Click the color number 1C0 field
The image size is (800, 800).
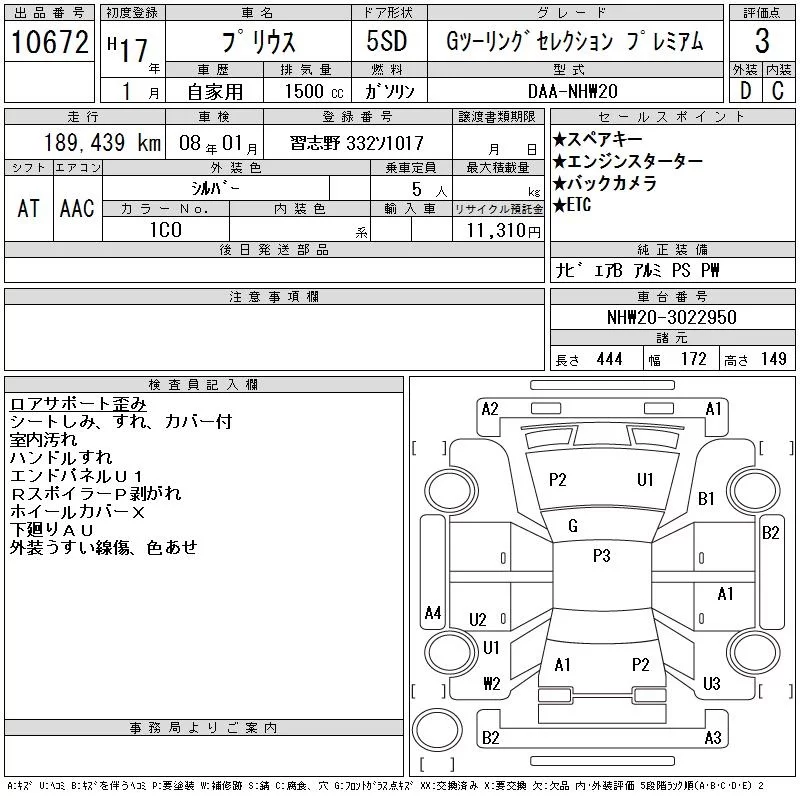(166, 230)
